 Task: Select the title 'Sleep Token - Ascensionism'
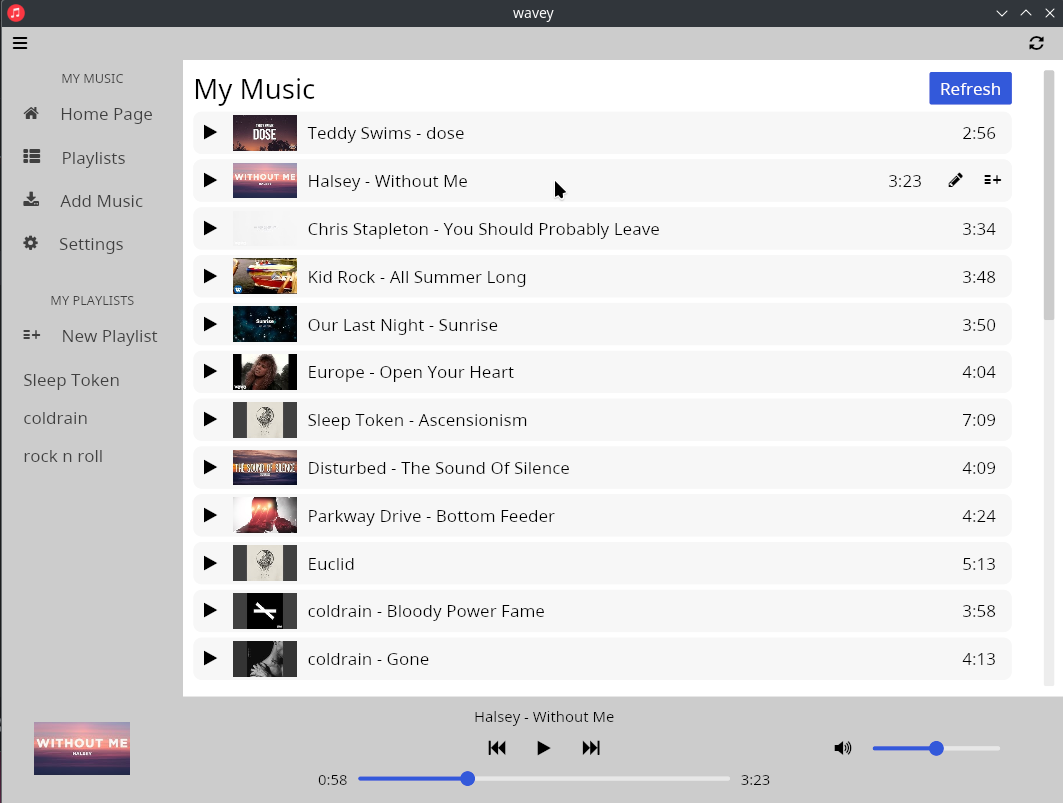417,420
